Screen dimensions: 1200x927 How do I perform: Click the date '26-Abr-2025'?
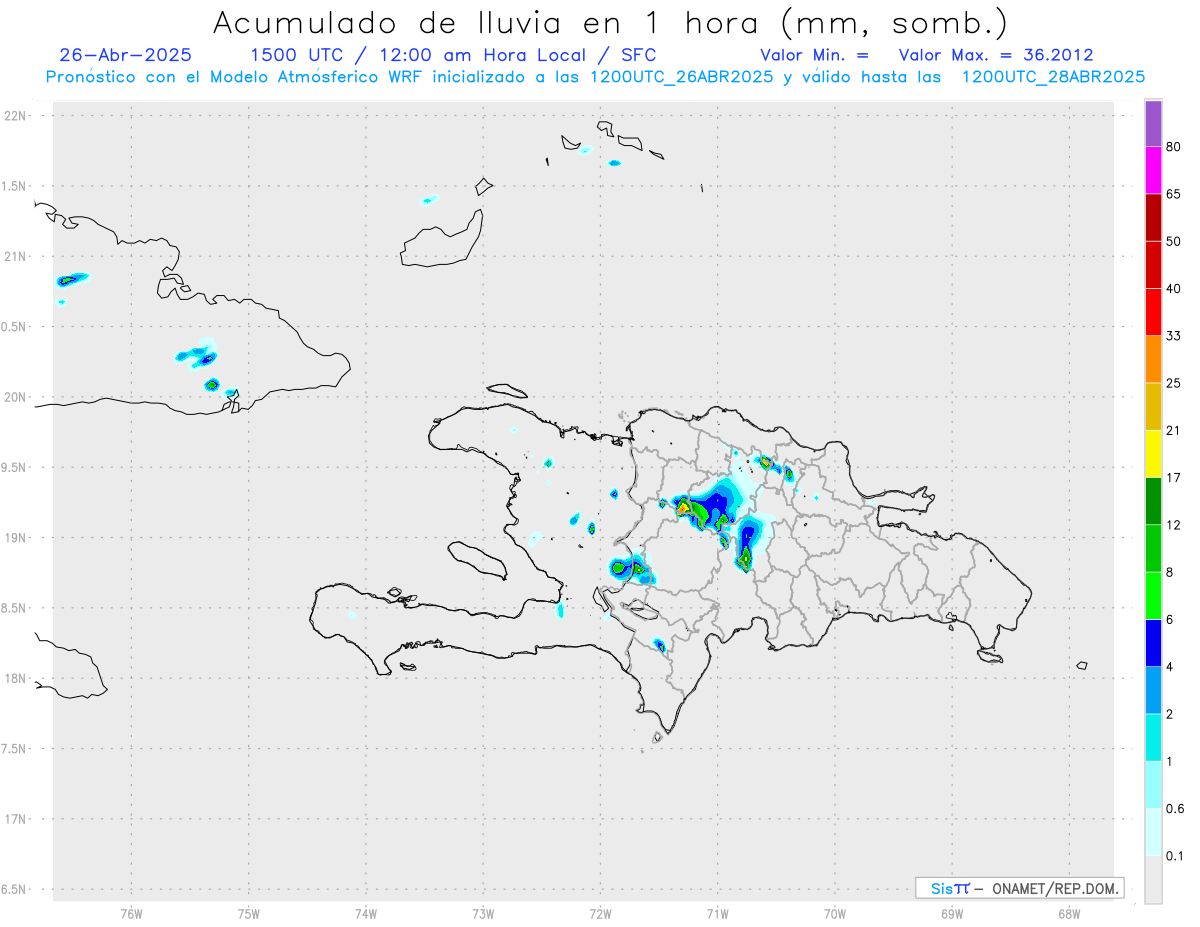click(x=126, y=55)
